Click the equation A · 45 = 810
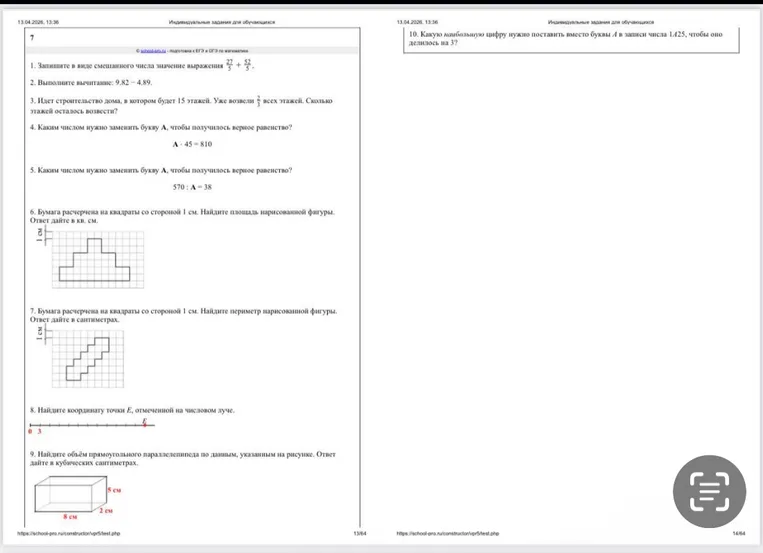This screenshot has width=763, height=553. coord(192,144)
